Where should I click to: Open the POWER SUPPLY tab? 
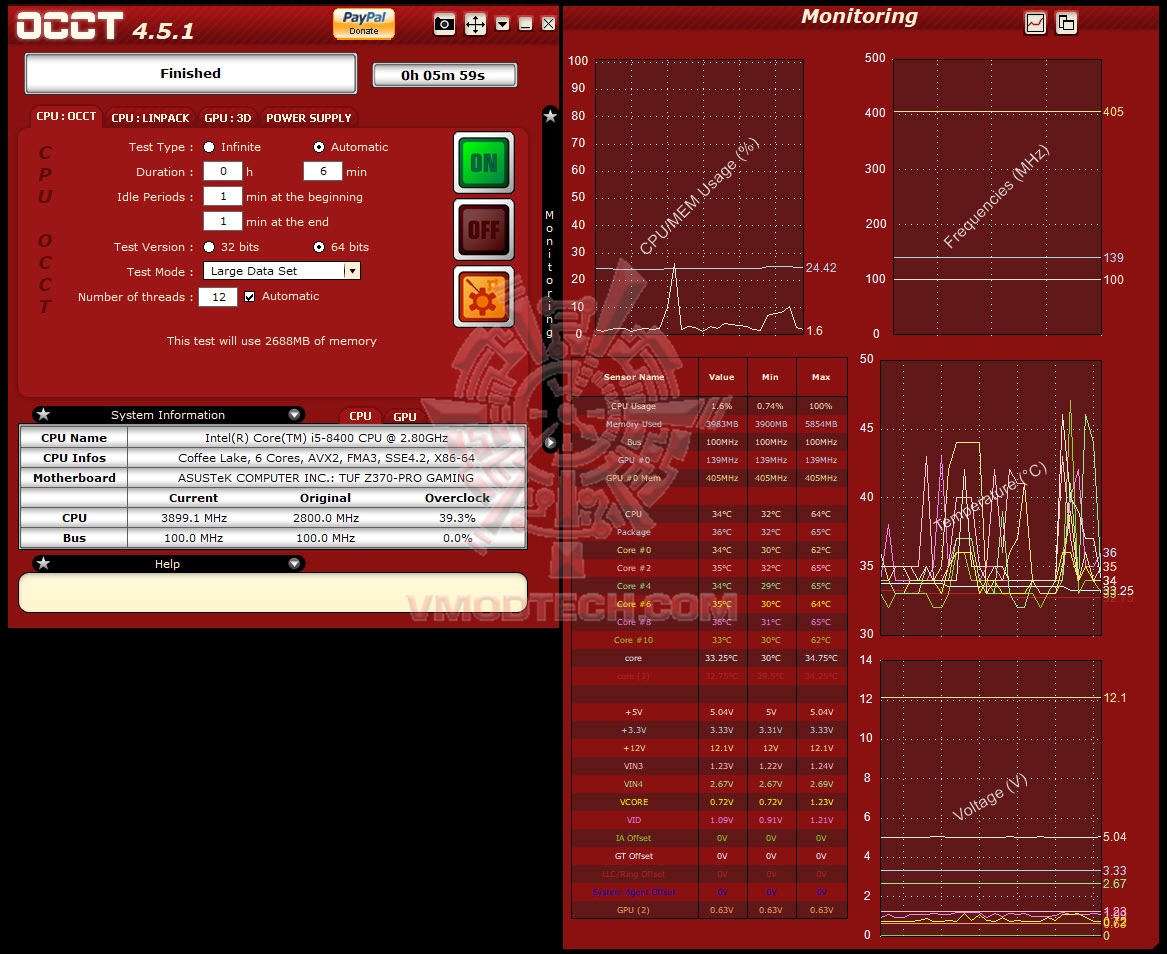pyautogui.click(x=309, y=118)
